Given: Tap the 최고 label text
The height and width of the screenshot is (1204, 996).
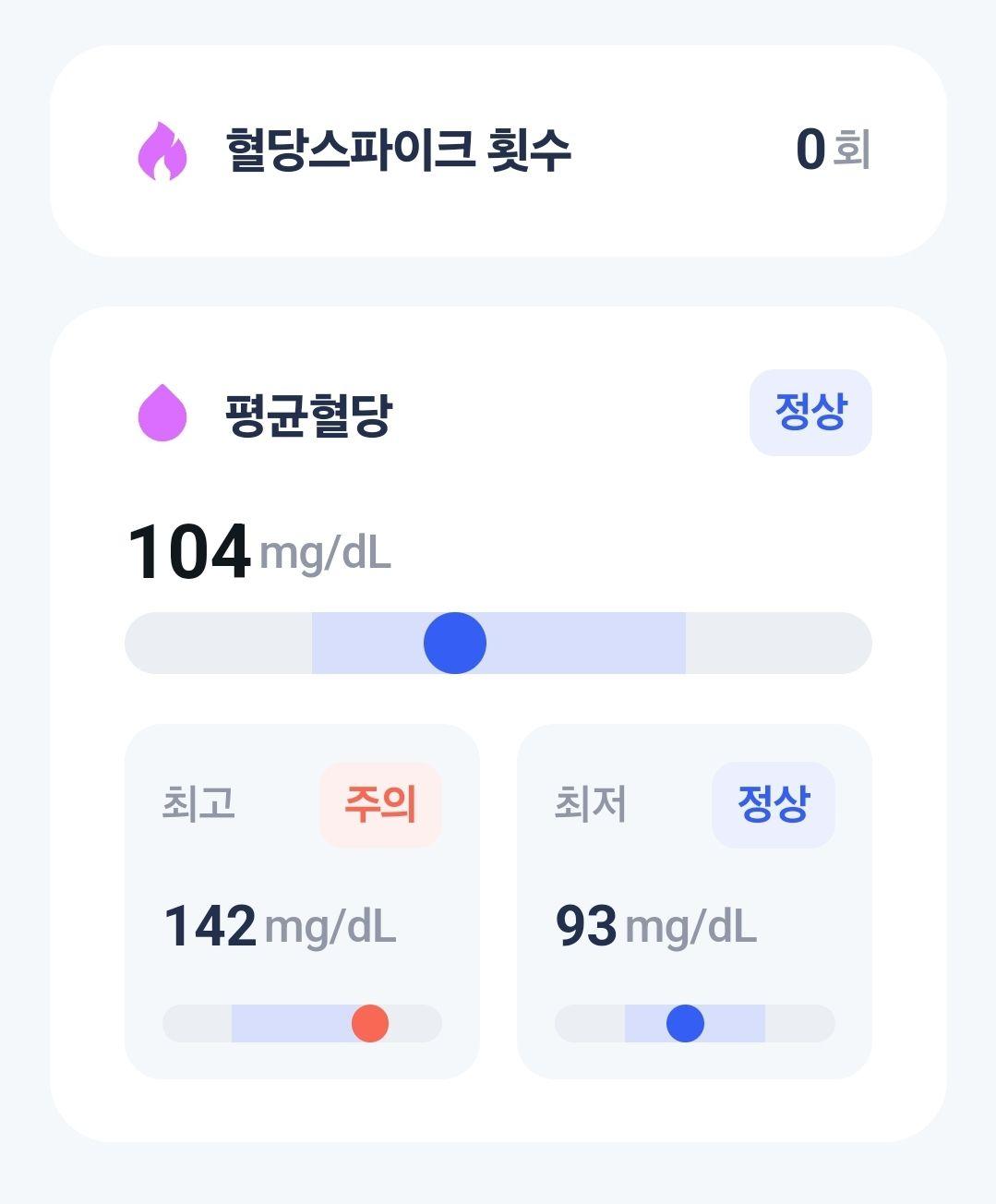Looking at the screenshot, I should (198, 803).
